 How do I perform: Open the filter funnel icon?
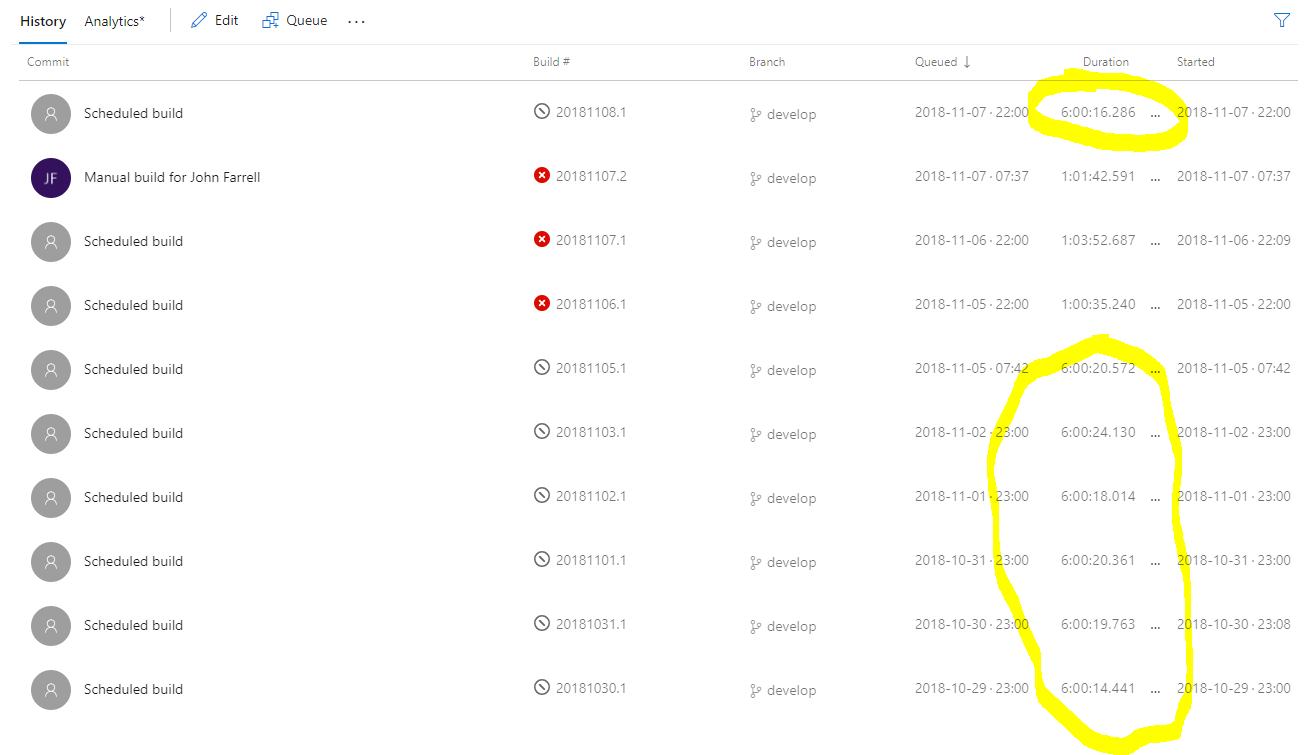tap(1282, 20)
